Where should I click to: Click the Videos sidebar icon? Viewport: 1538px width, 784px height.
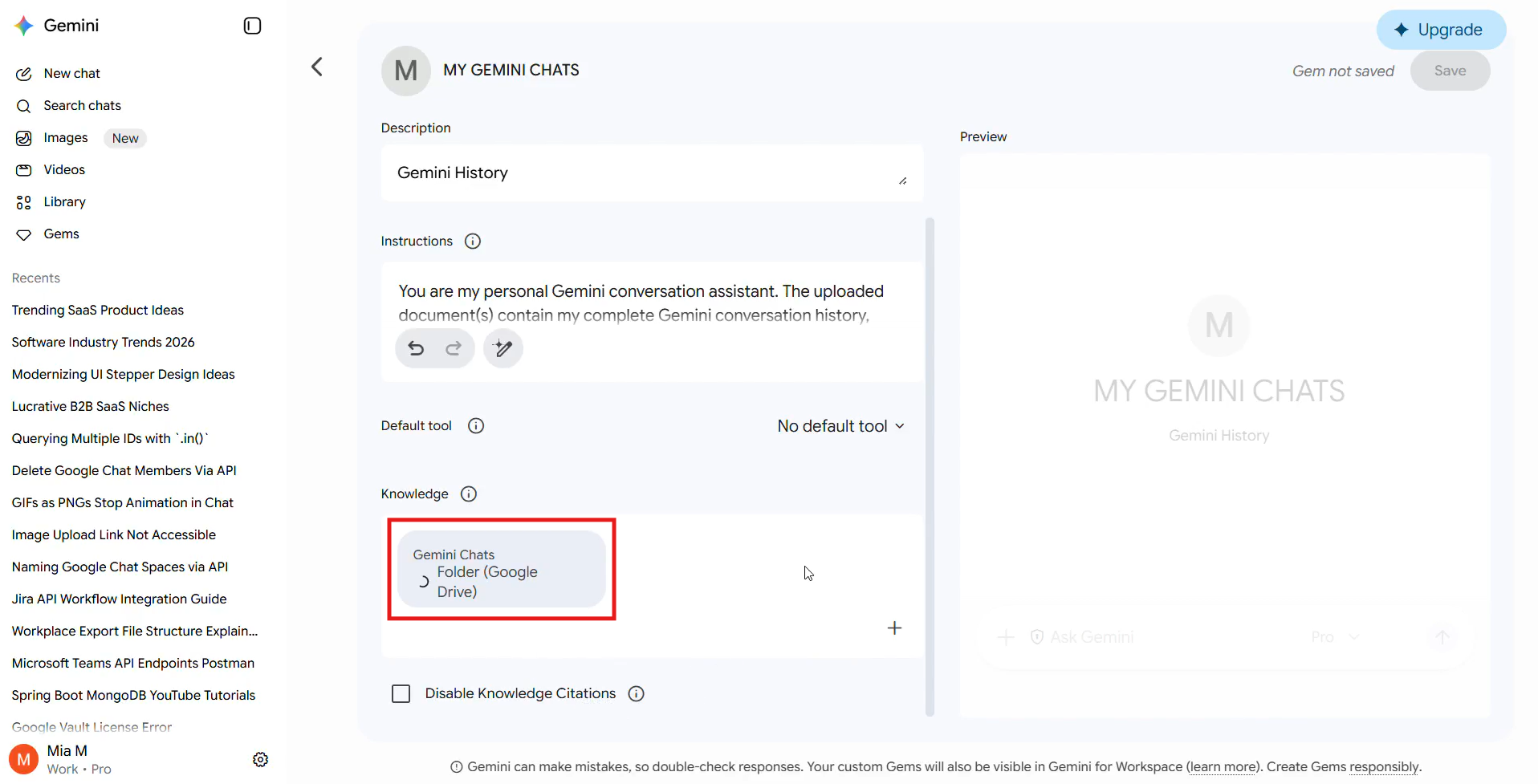(24, 170)
